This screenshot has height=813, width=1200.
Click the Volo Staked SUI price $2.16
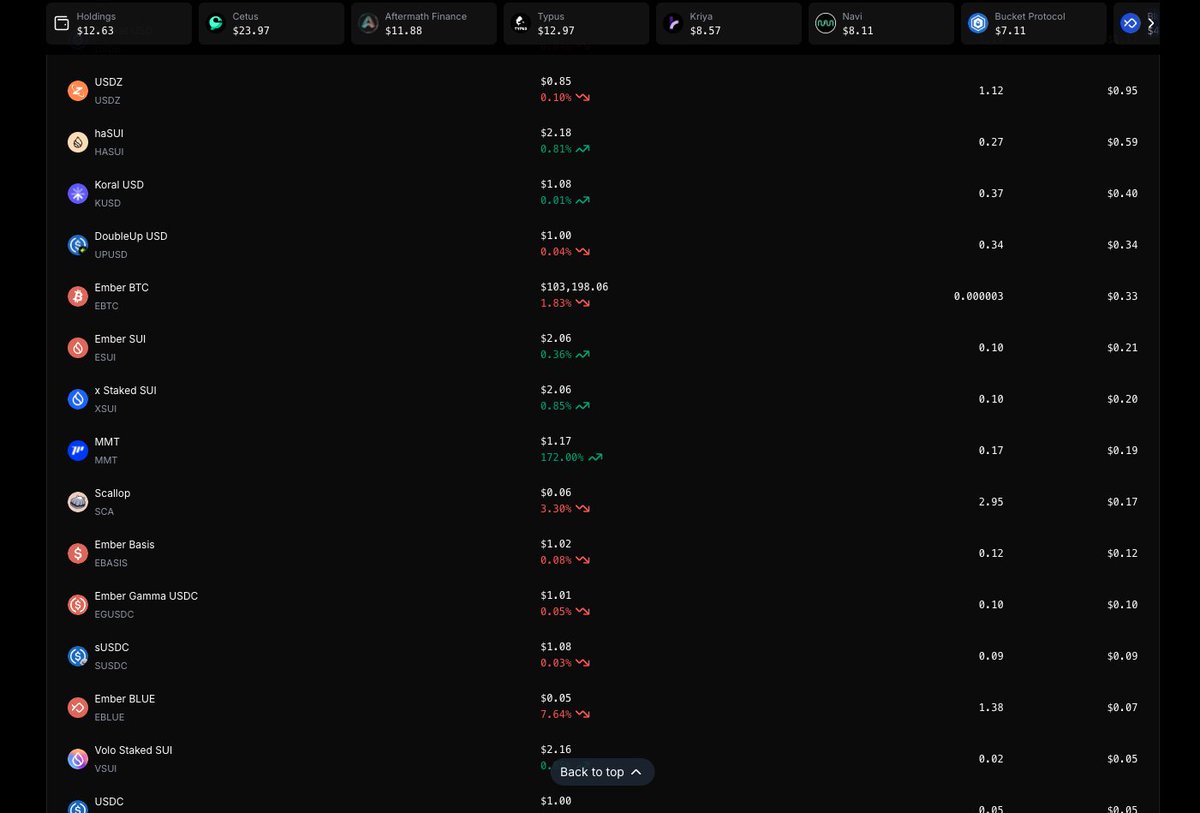pos(556,749)
